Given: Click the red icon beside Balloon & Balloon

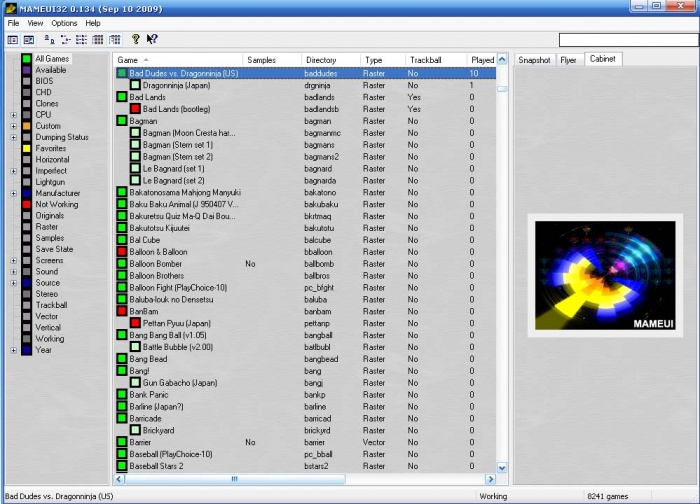Looking at the screenshot, I should coord(122,252).
